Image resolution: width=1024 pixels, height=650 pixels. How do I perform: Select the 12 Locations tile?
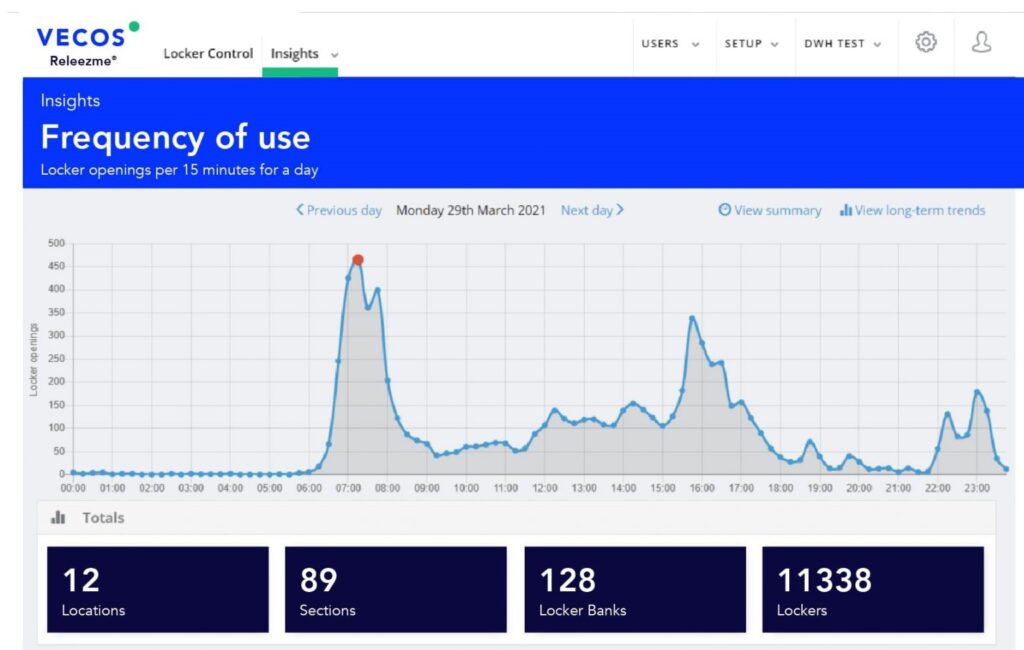click(157, 589)
